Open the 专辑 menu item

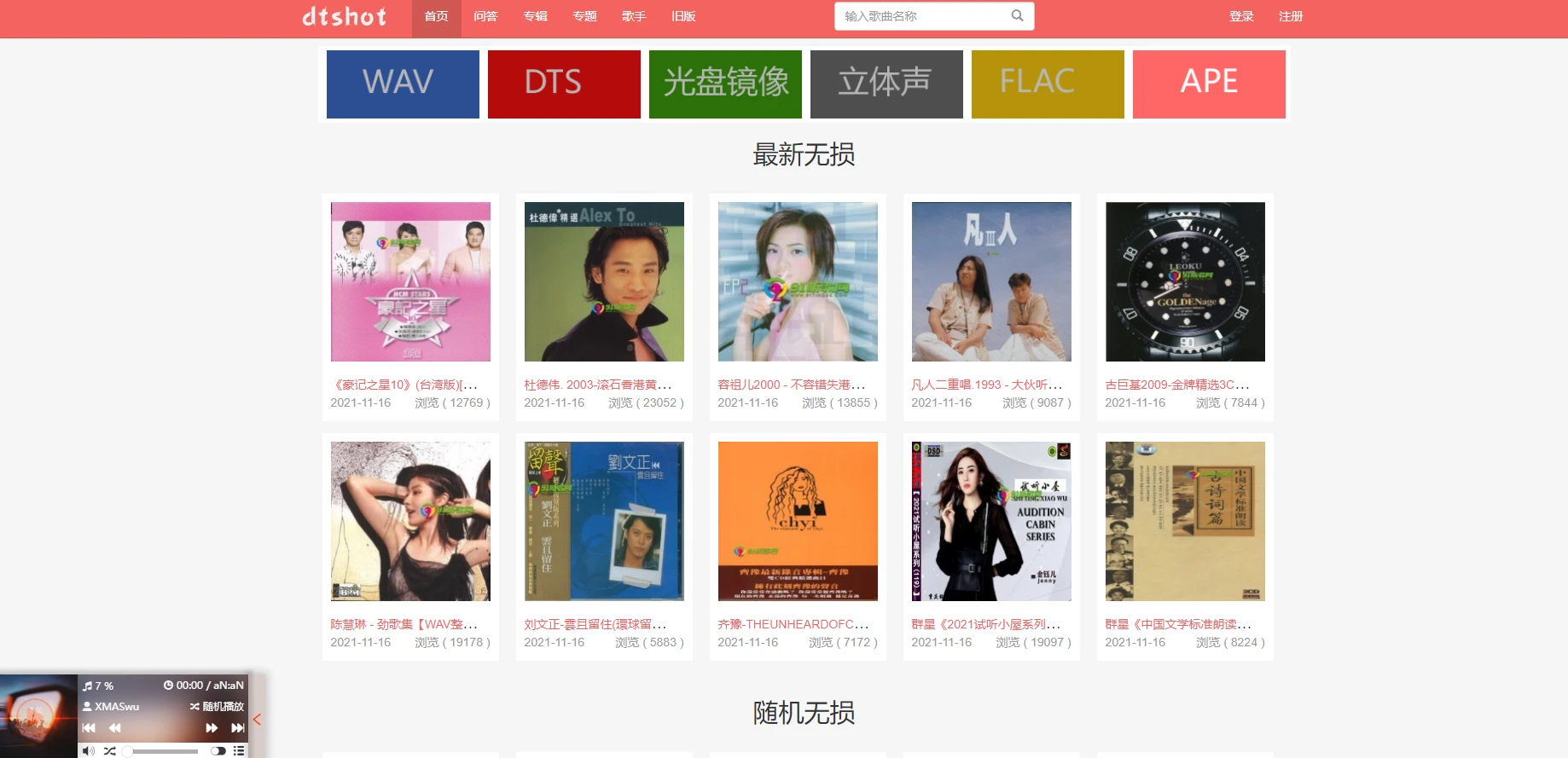(536, 16)
